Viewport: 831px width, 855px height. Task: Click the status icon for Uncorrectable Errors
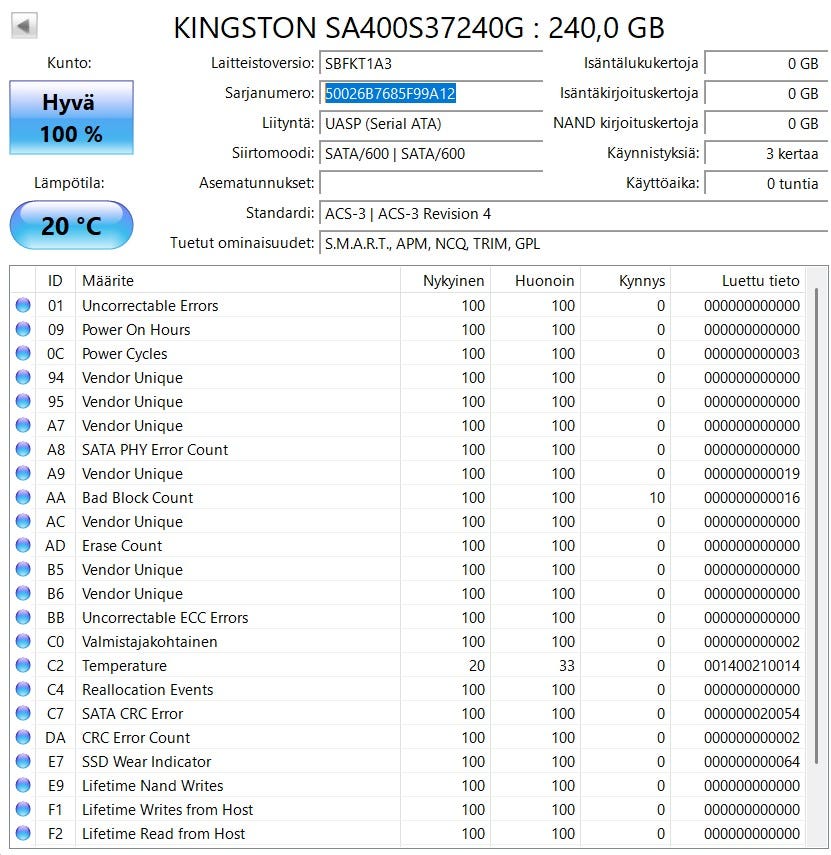23,305
